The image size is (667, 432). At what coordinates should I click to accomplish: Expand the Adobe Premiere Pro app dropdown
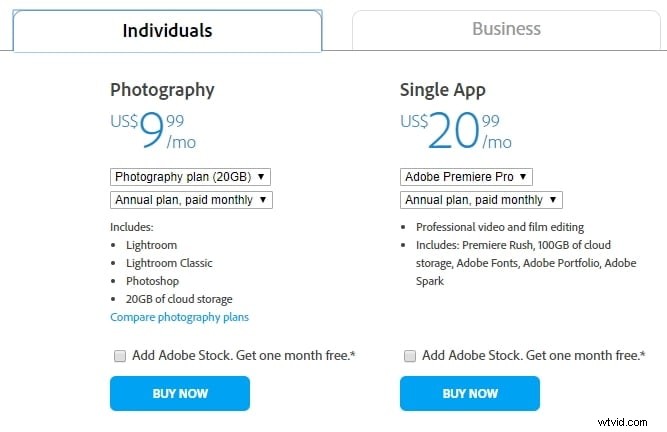(466, 177)
